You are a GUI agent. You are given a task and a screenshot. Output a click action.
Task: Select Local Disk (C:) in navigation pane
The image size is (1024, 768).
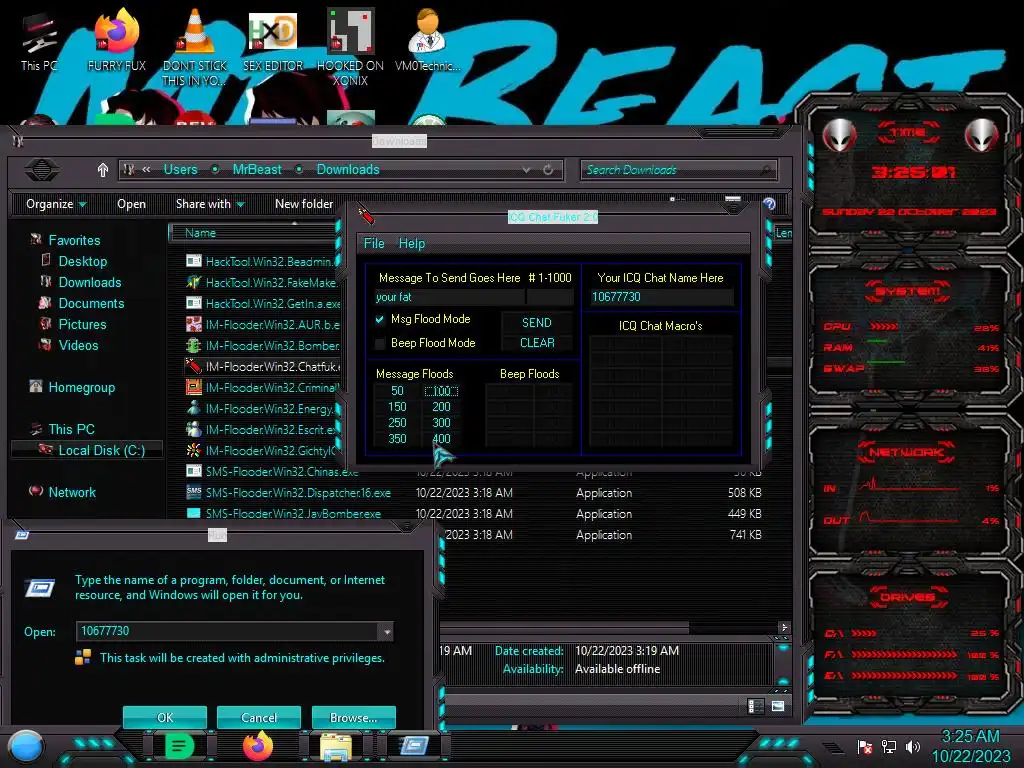[x=102, y=450]
